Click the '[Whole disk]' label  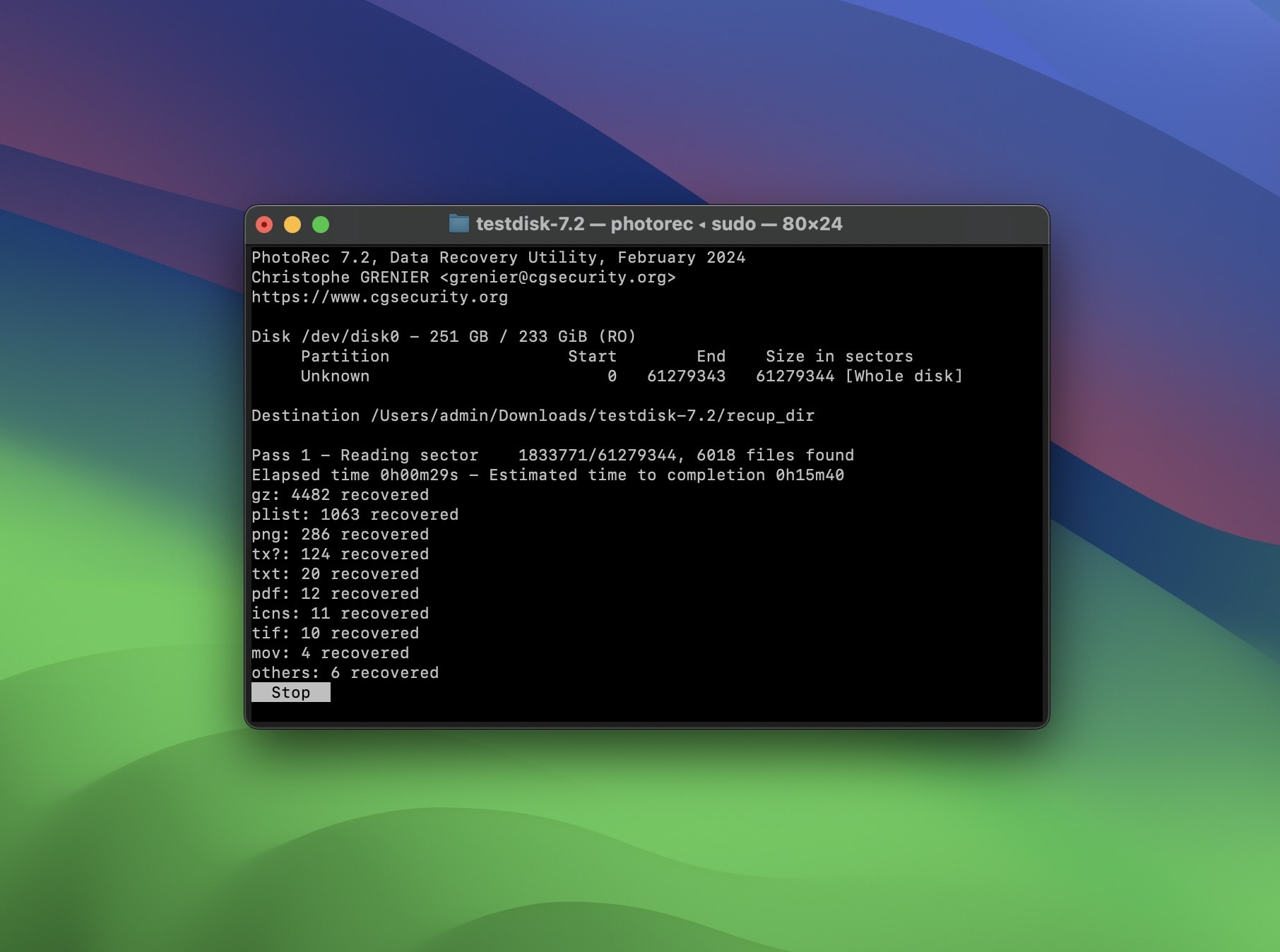click(904, 376)
